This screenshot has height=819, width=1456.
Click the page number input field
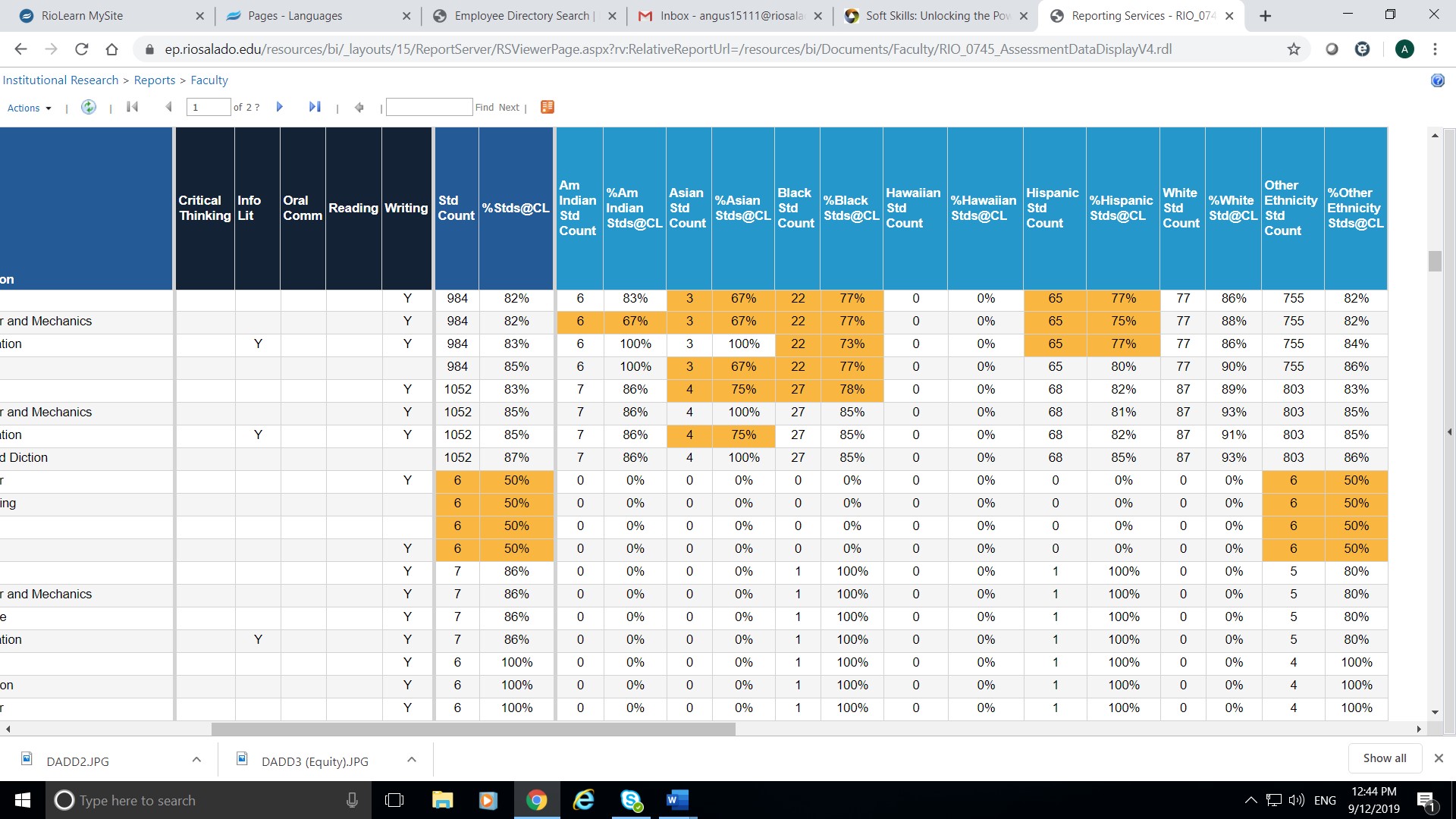coord(209,107)
